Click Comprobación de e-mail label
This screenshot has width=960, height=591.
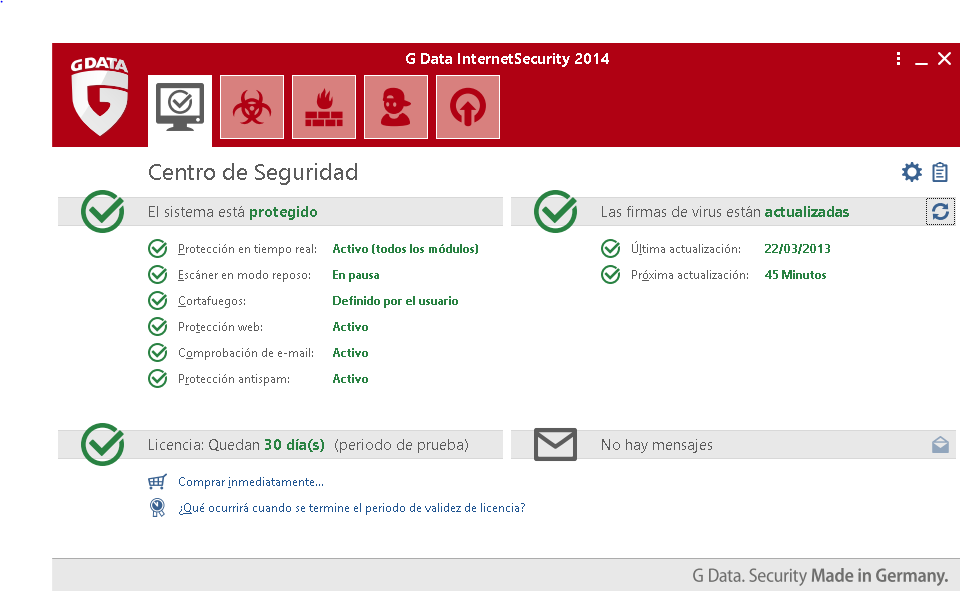point(246,353)
